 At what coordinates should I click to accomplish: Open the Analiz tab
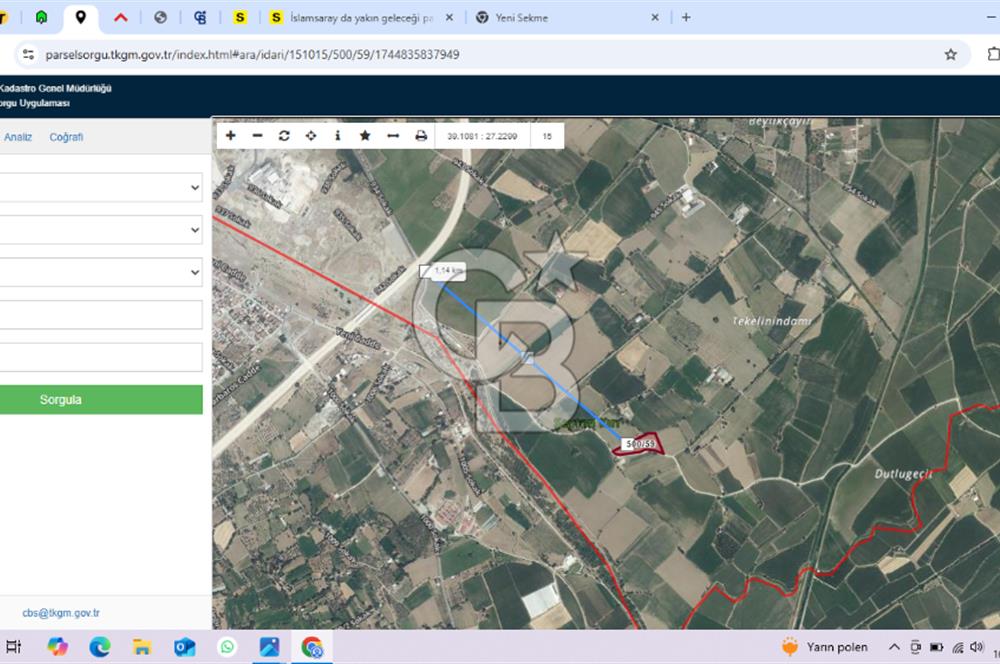pyautogui.click(x=18, y=137)
